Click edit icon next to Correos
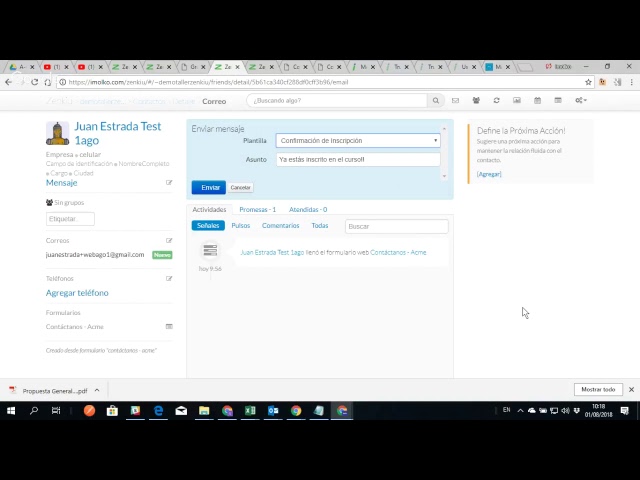 169,240
